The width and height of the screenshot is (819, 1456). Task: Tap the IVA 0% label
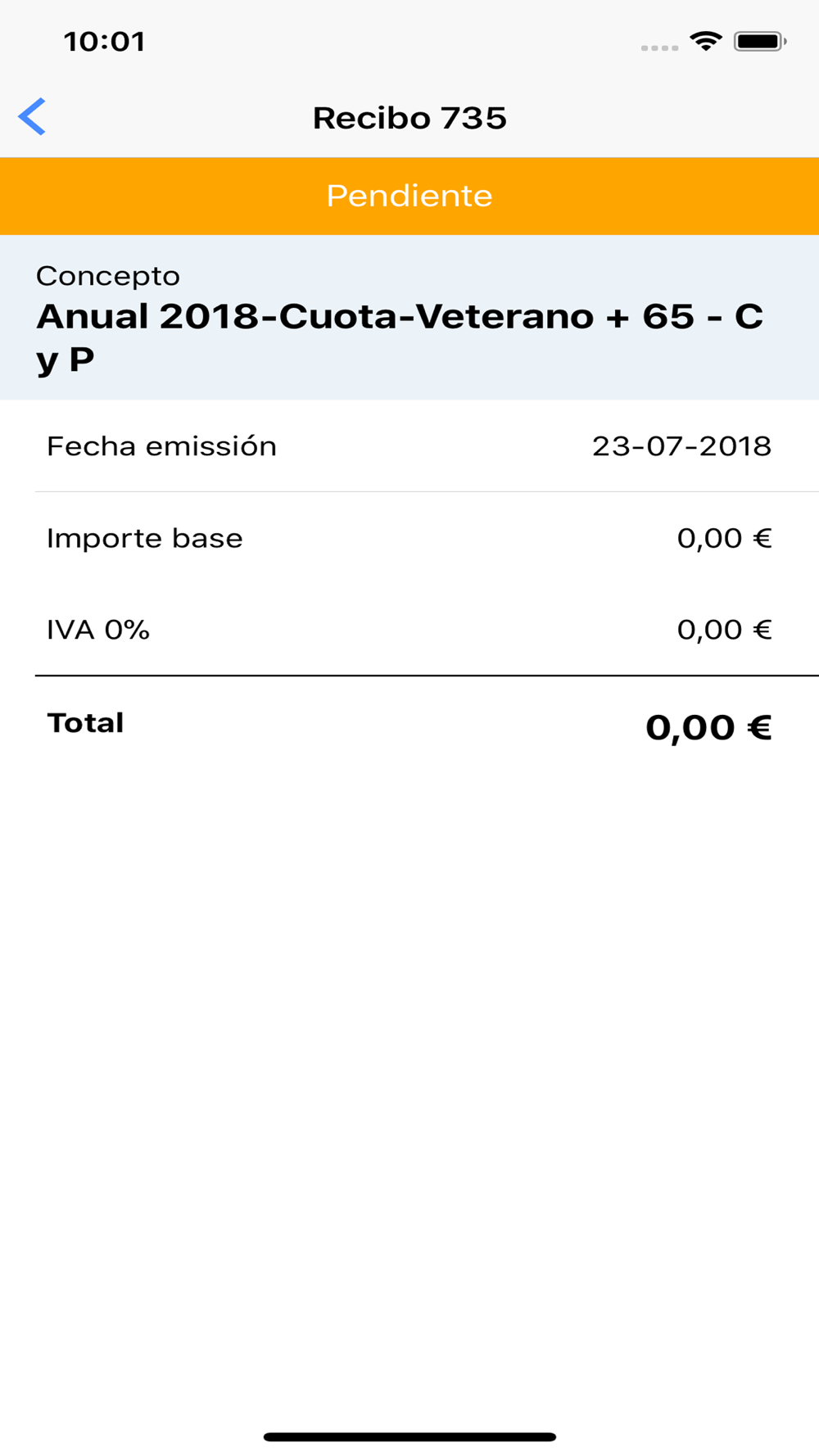97,630
